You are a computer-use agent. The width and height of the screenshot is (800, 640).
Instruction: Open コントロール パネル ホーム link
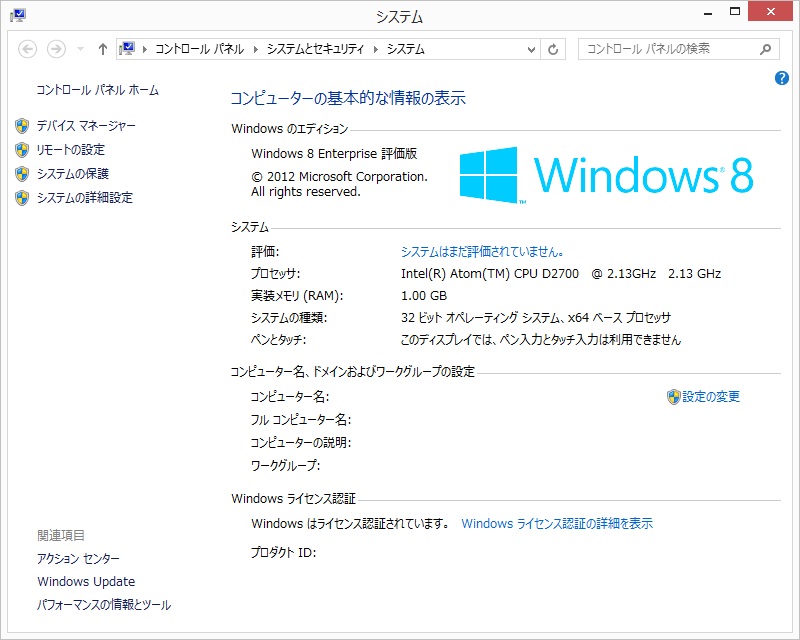97,90
